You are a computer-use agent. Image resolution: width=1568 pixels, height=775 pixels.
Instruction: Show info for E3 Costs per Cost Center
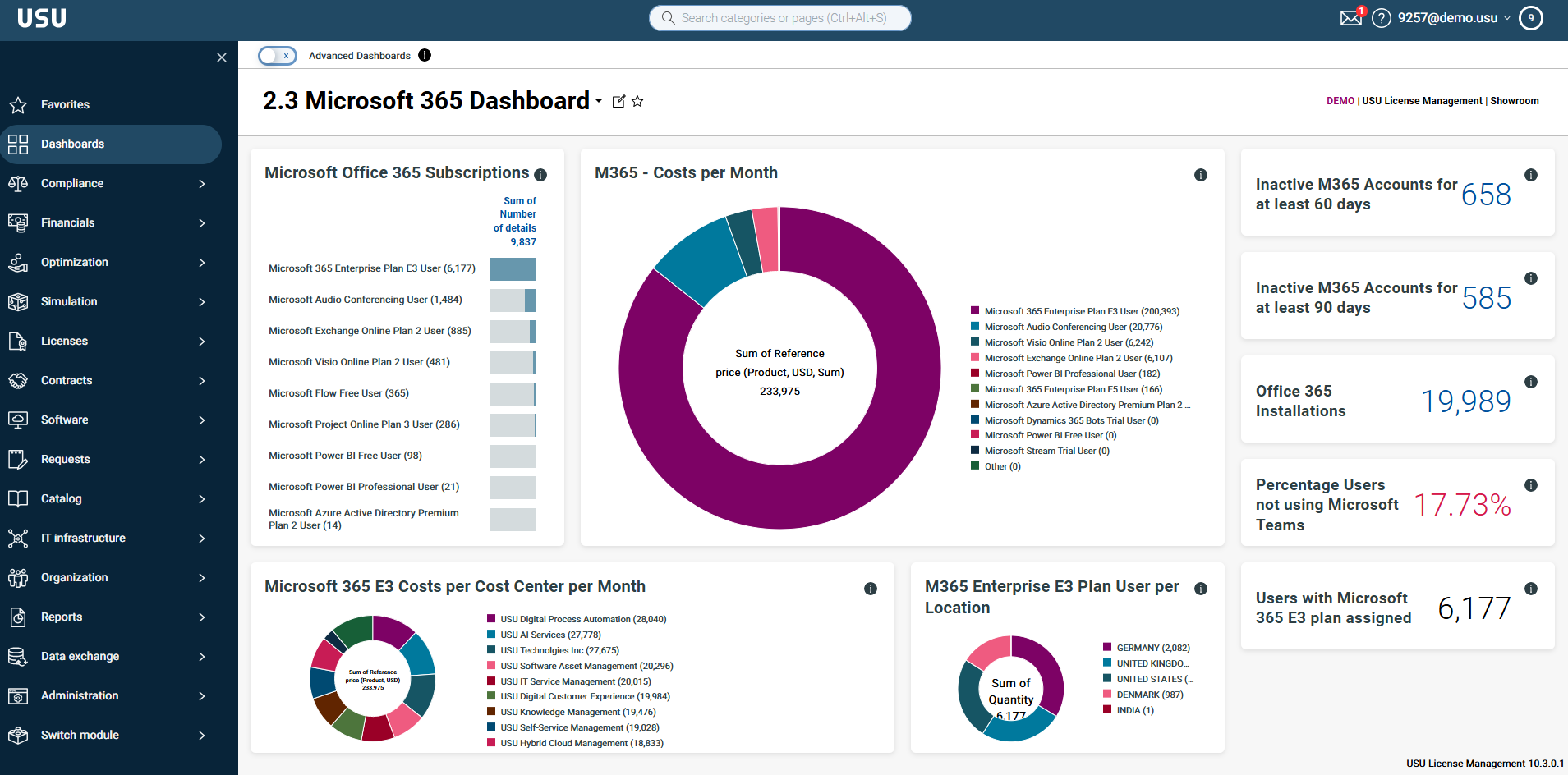(x=871, y=589)
